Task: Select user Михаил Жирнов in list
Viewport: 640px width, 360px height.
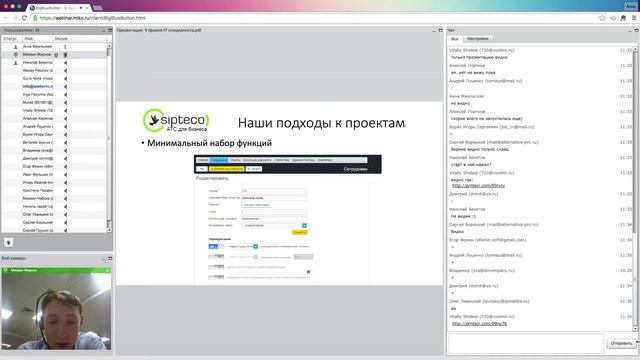Action: coord(55,54)
